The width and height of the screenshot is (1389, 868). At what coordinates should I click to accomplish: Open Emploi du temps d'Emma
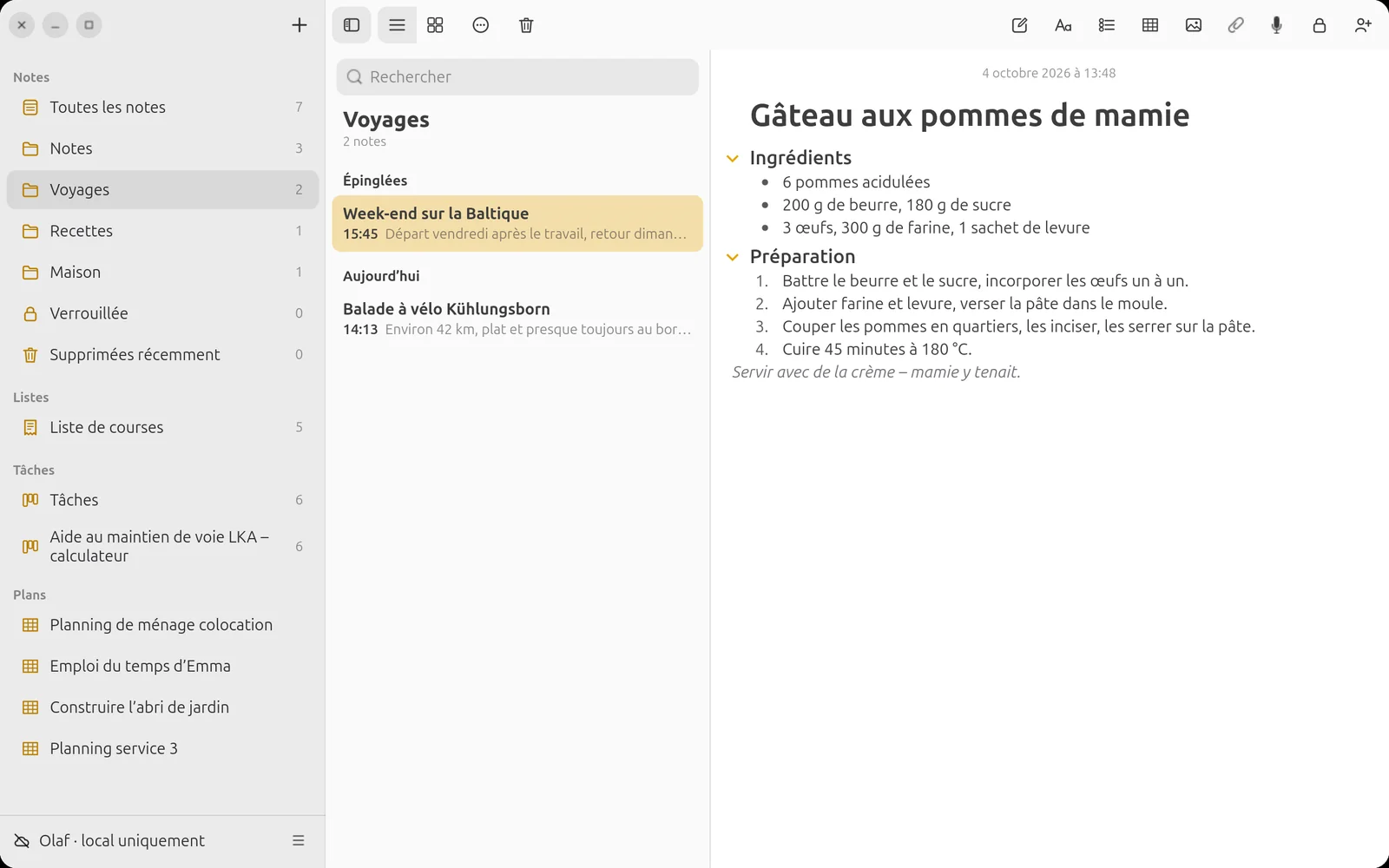click(162, 666)
